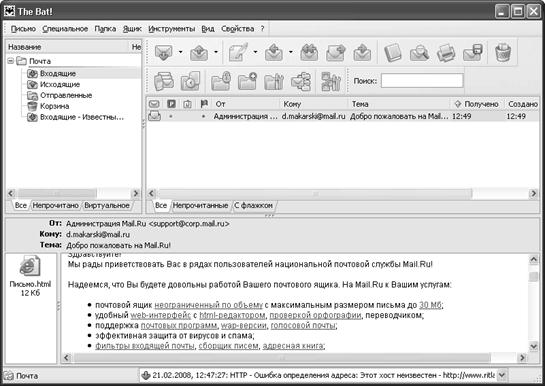Click the vertical scrollbar thumb of the message body
Image resolution: width=545 pixels, height=386 pixels.
click(533, 277)
